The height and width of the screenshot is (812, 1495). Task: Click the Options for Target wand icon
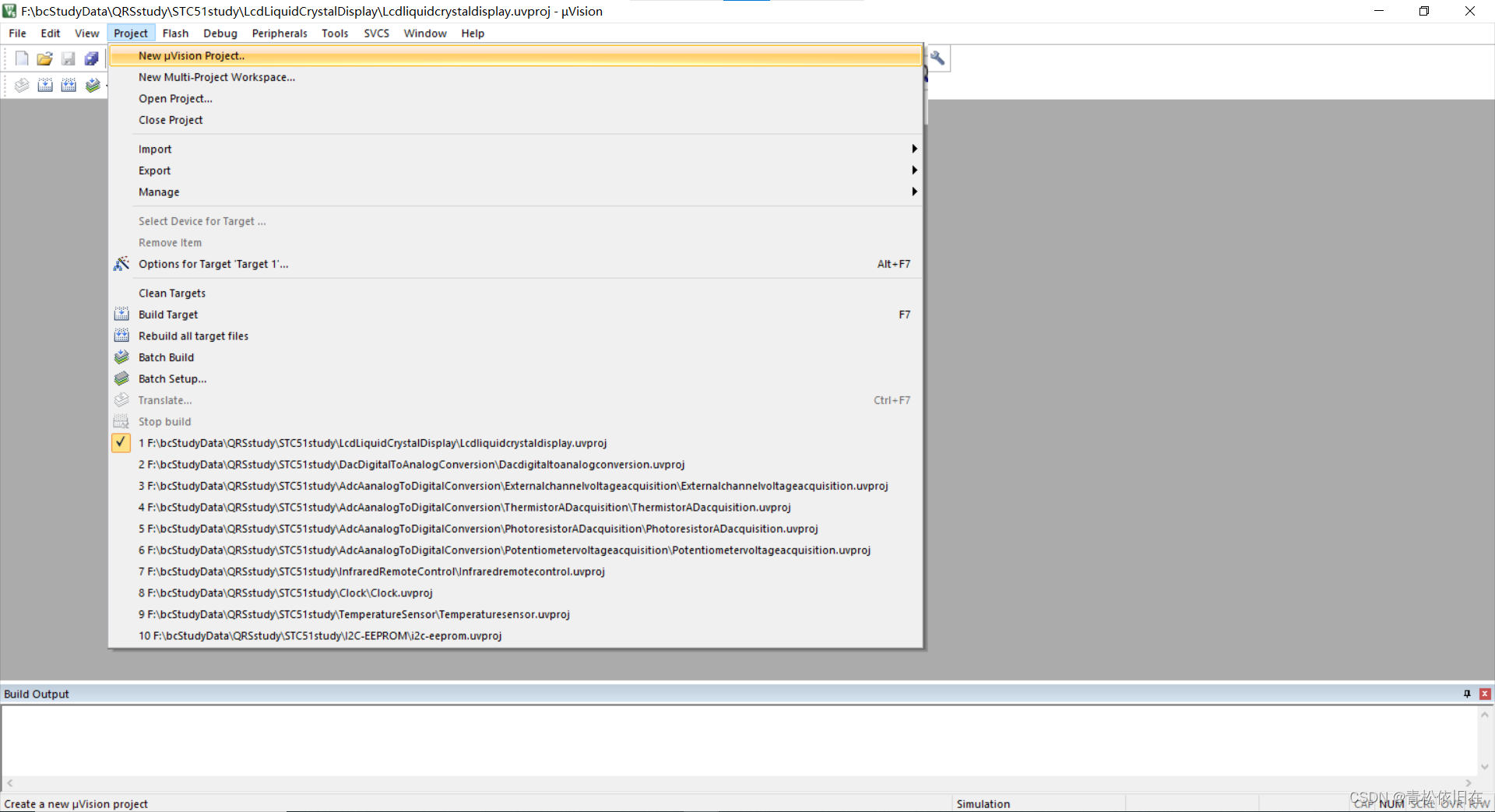coord(121,264)
